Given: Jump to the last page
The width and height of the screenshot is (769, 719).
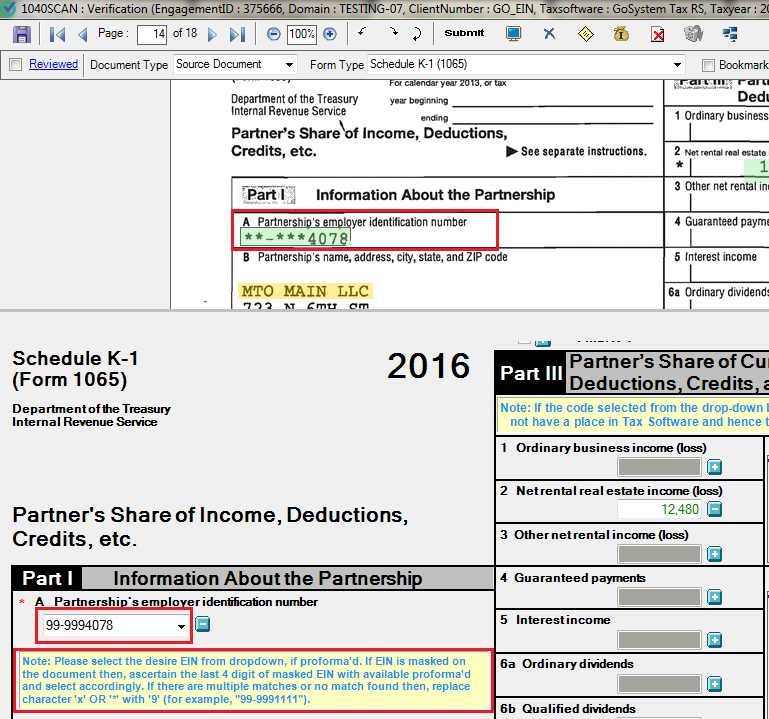Looking at the screenshot, I should point(237,34).
